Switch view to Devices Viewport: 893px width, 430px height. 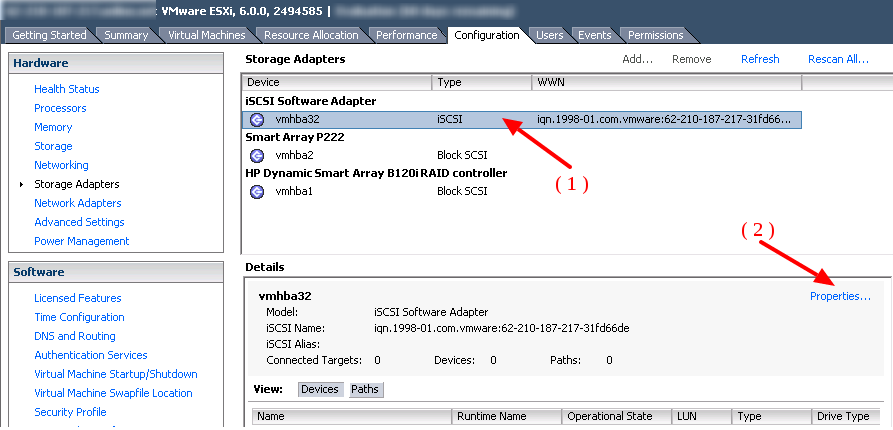click(x=320, y=389)
